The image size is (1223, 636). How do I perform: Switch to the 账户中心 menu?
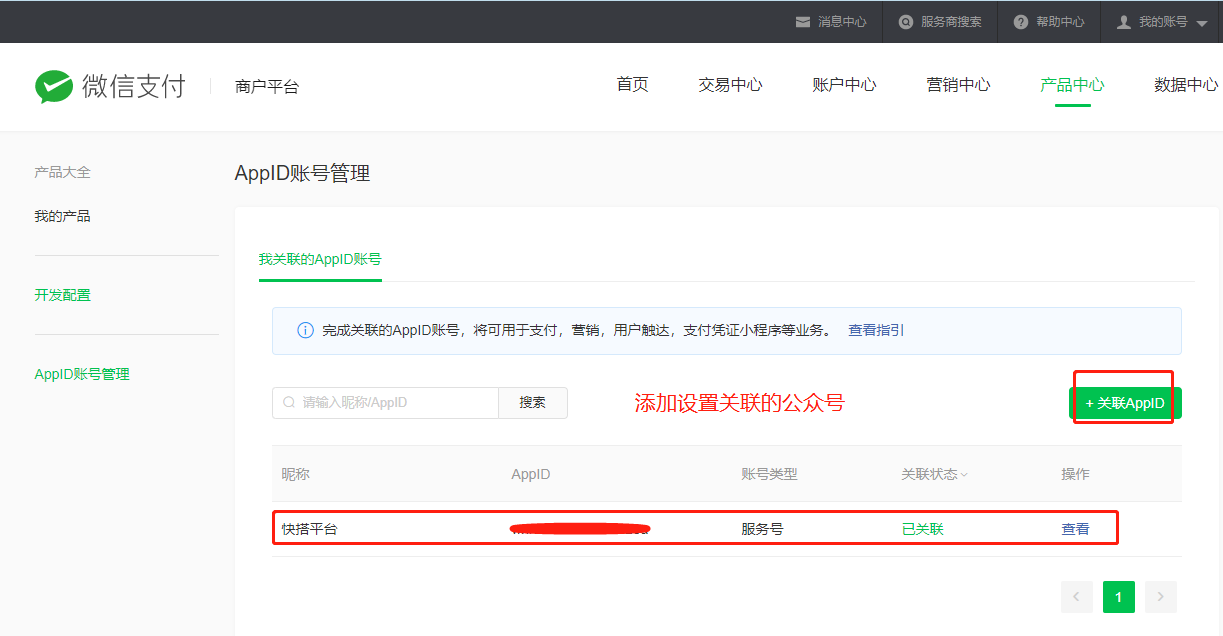tap(844, 85)
